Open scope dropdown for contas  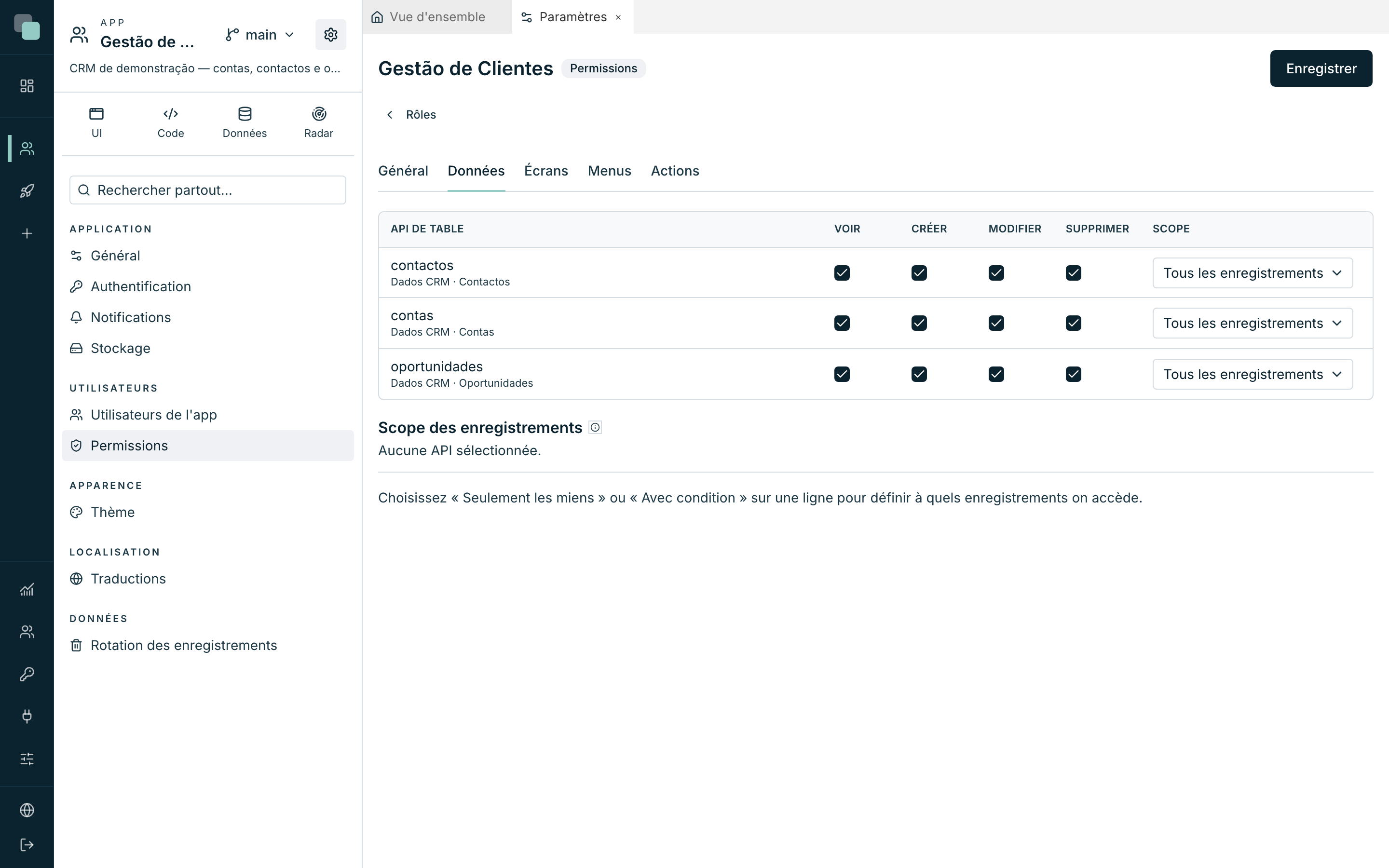1253,323
